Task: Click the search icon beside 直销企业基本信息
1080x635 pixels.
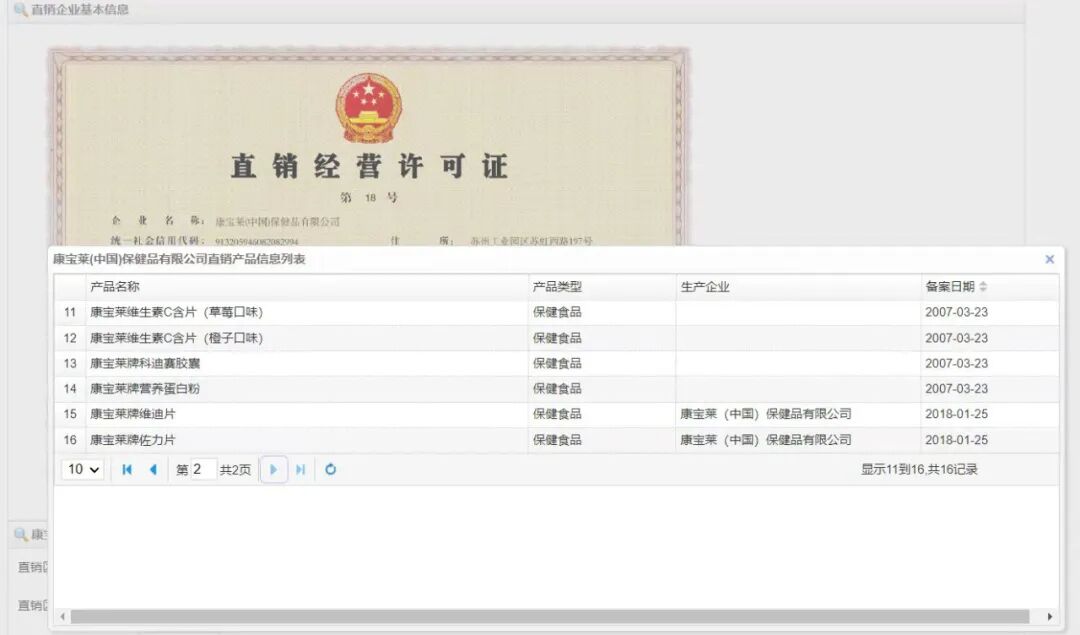Action: [21, 10]
